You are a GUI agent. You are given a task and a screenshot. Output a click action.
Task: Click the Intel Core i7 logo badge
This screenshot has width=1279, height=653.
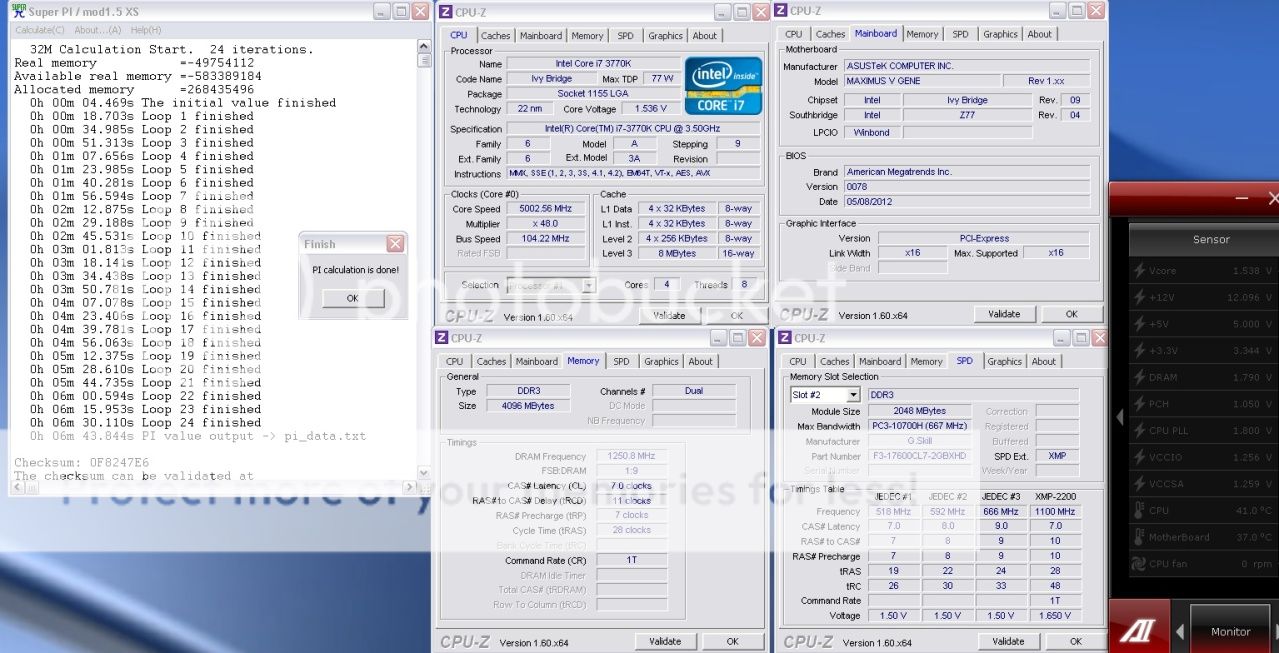(724, 85)
